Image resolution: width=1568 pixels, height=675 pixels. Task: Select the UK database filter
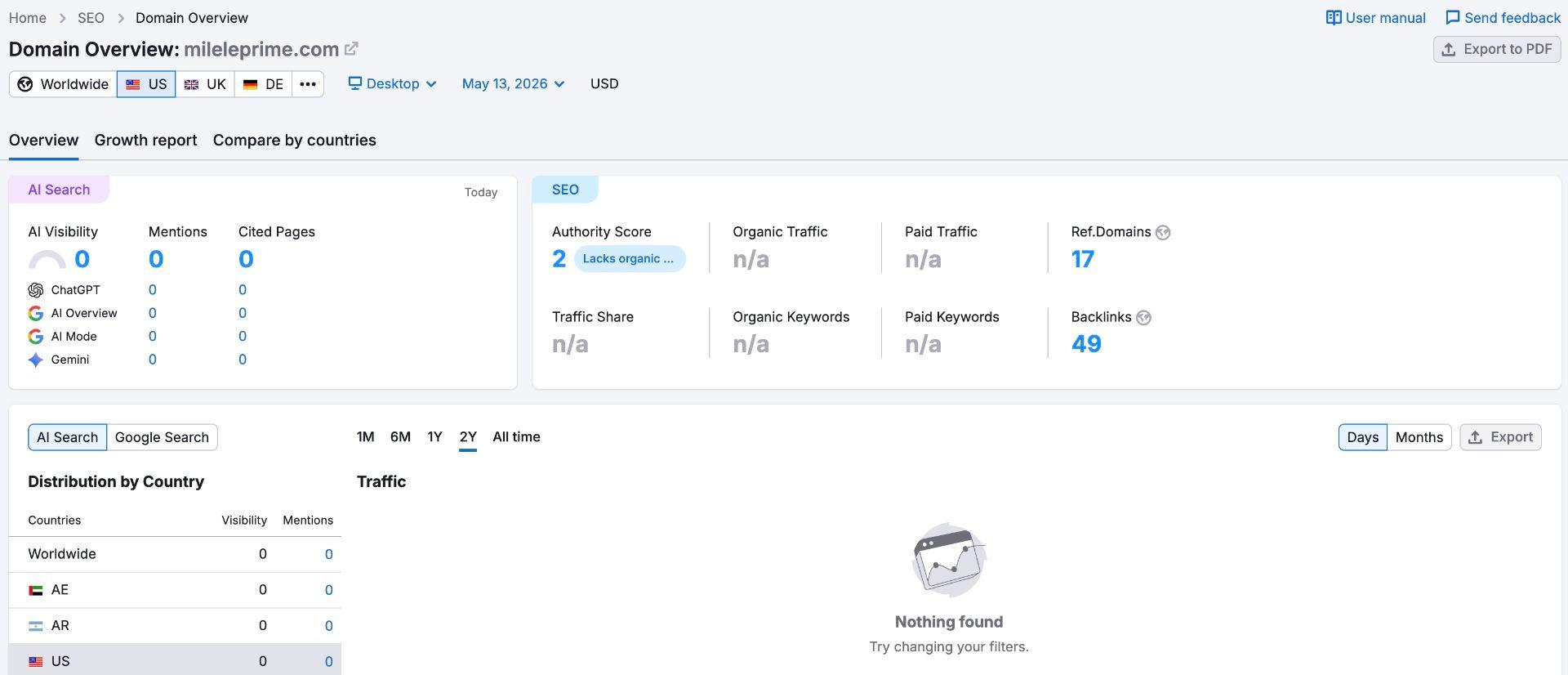click(x=205, y=84)
